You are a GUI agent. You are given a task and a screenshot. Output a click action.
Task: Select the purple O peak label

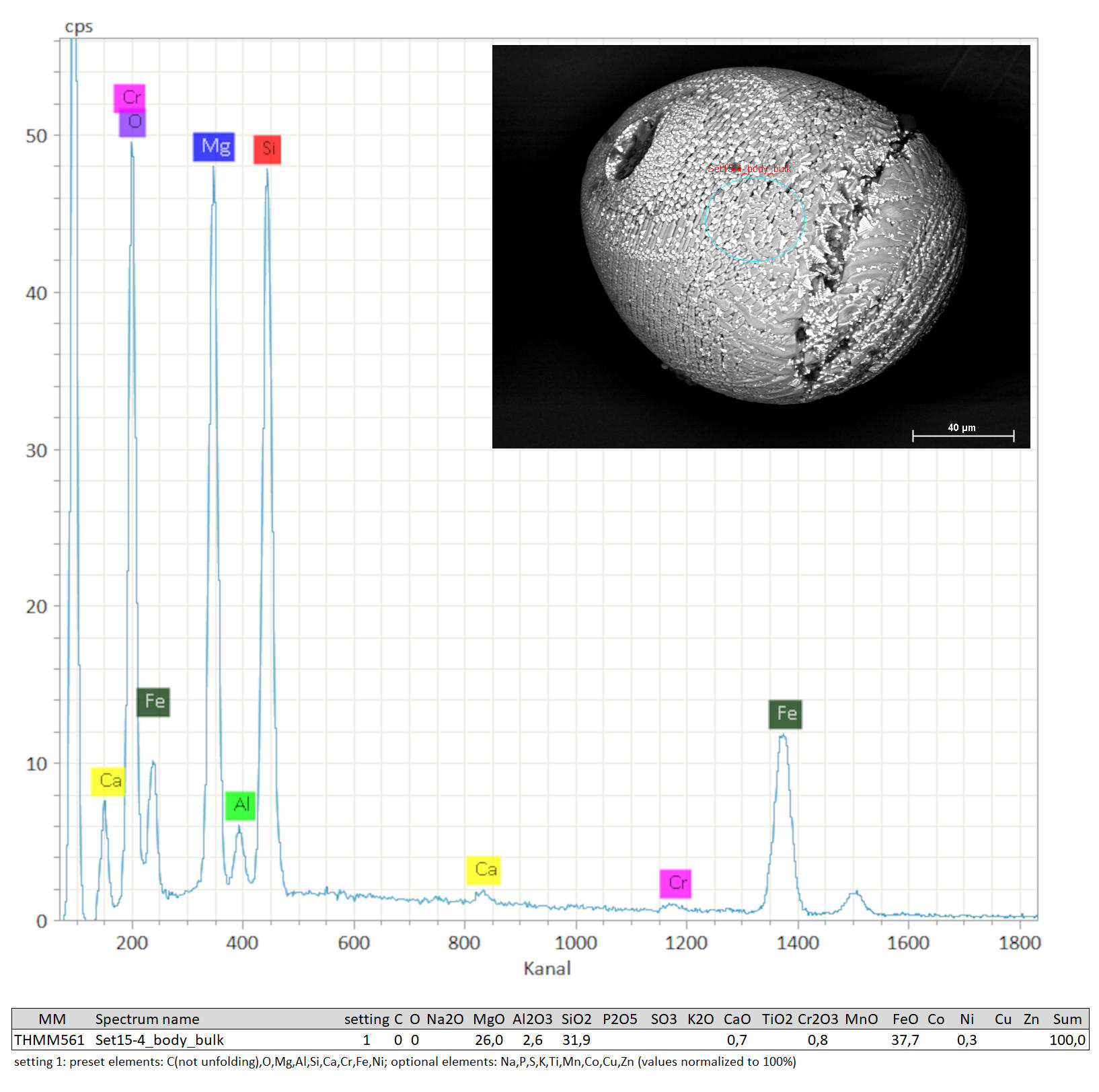132,123
